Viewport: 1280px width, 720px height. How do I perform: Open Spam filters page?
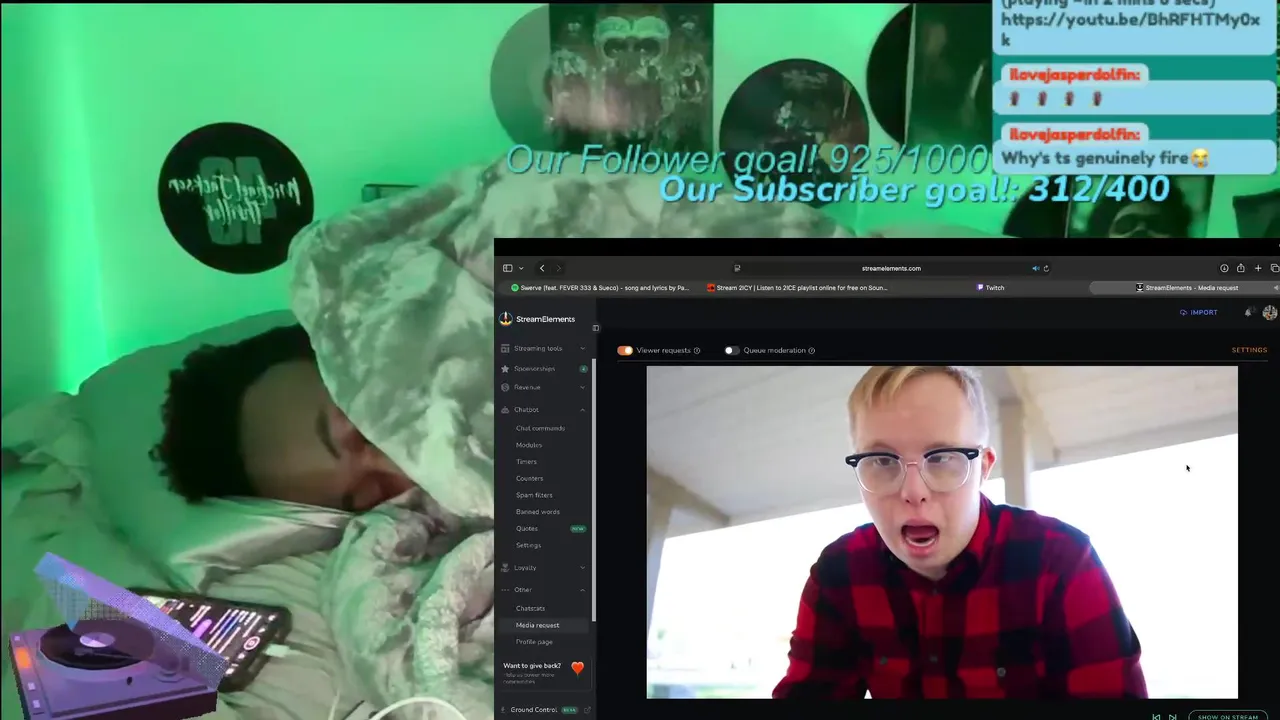point(534,495)
